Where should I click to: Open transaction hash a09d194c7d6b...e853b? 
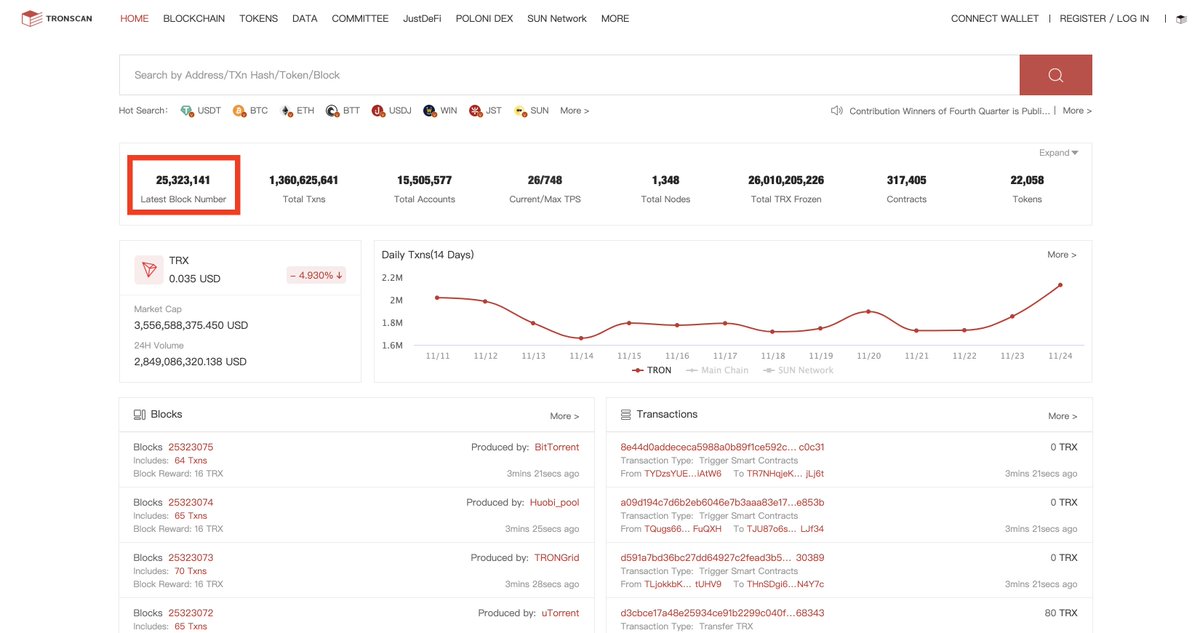722,502
